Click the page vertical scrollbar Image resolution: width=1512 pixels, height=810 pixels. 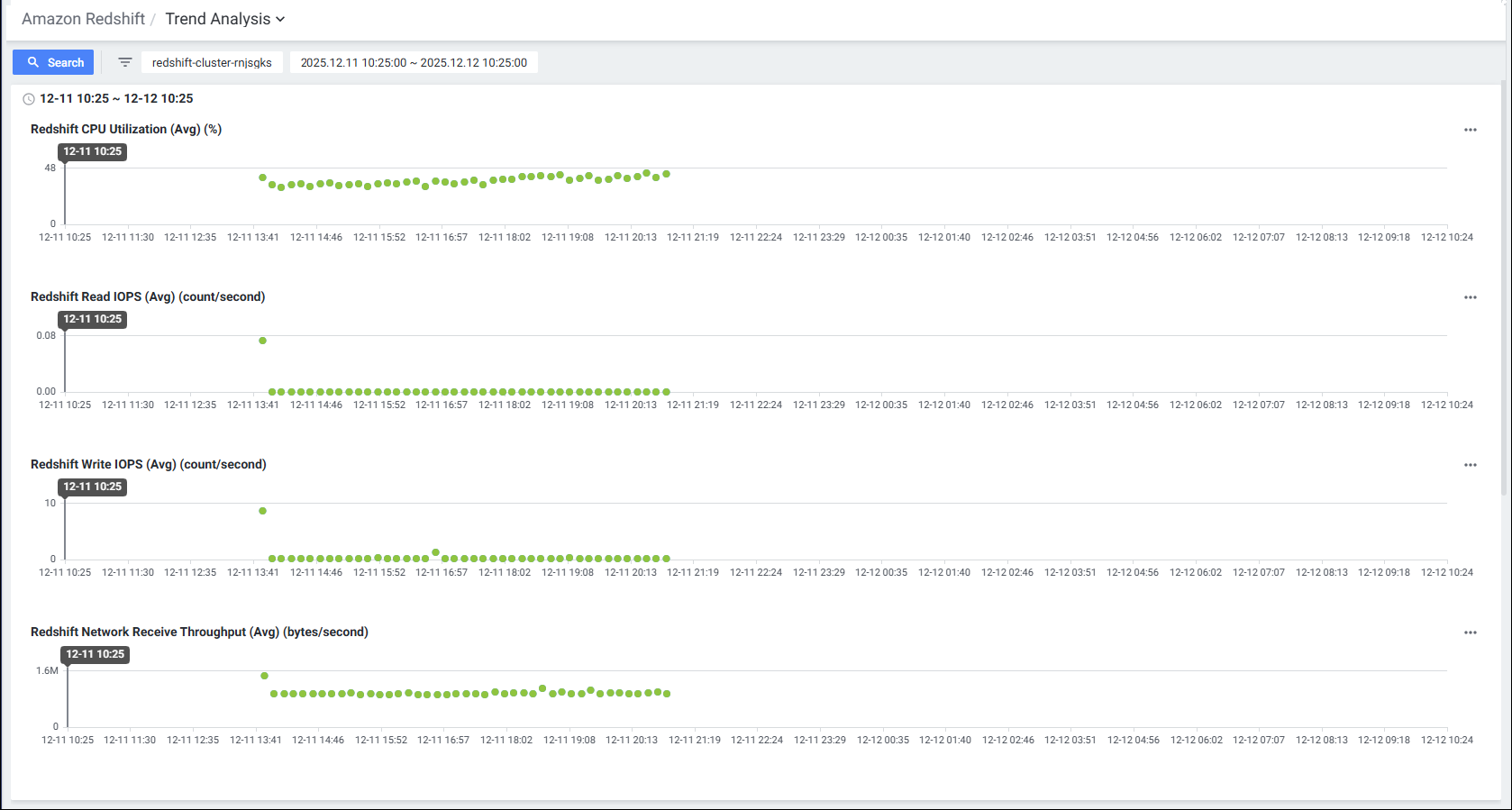tap(1504, 288)
